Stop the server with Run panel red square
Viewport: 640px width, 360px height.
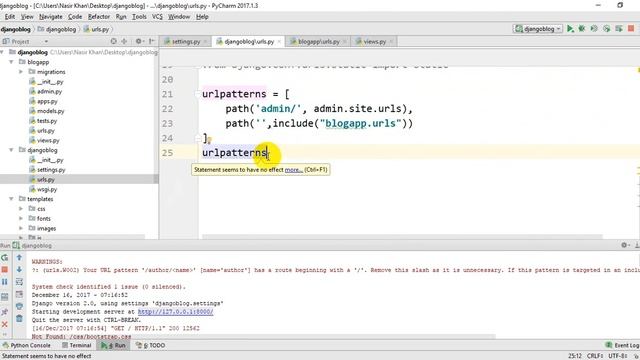pos(4,270)
